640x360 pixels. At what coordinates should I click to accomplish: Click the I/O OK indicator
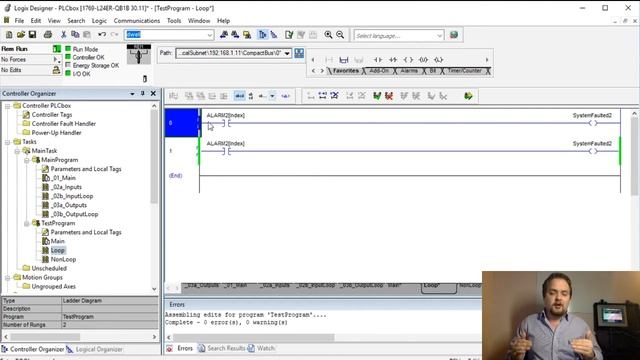(x=68, y=73)
